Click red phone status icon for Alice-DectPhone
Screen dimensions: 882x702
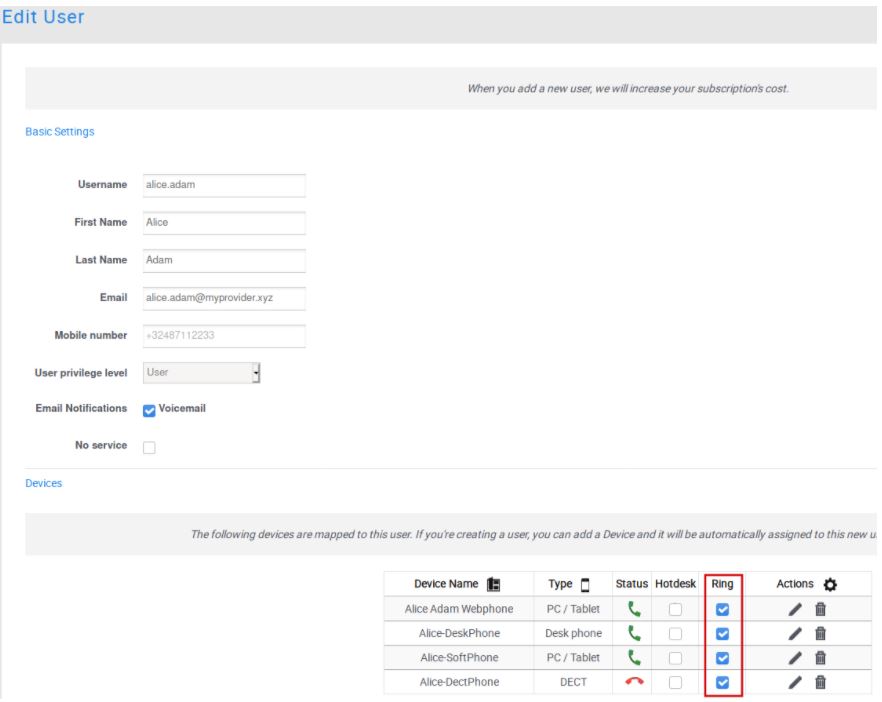(x=633, y=682)
